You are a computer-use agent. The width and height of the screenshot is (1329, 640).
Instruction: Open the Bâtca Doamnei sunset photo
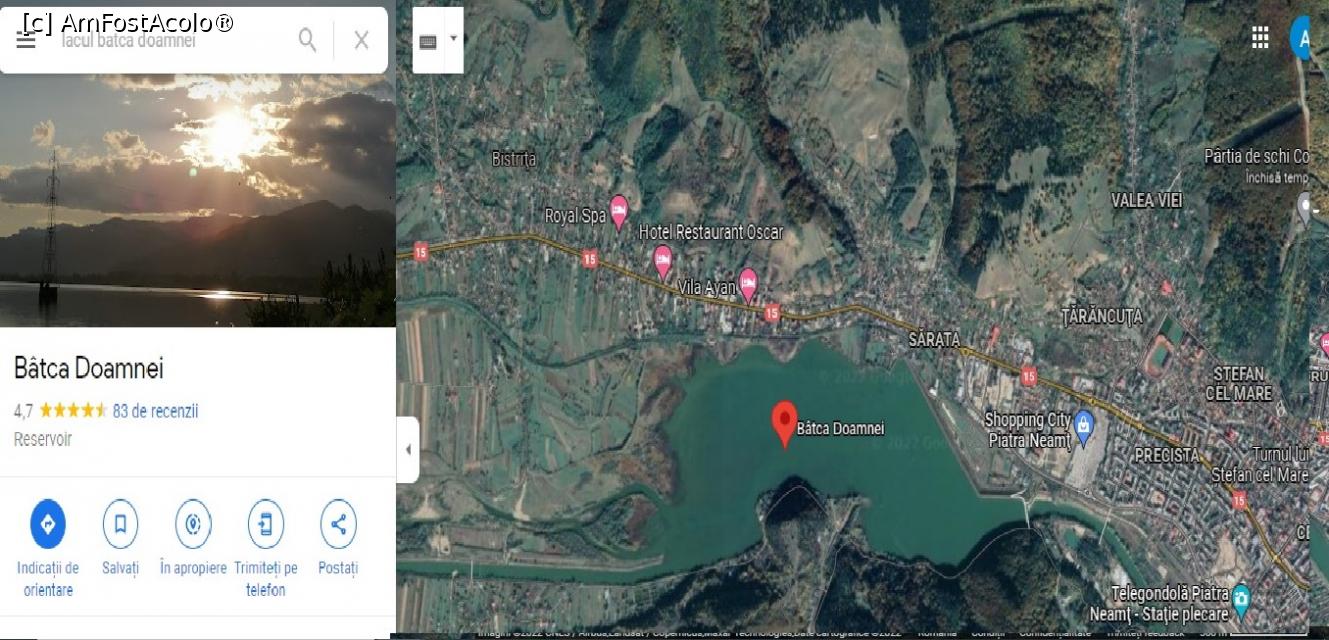[x=197, y=200]
